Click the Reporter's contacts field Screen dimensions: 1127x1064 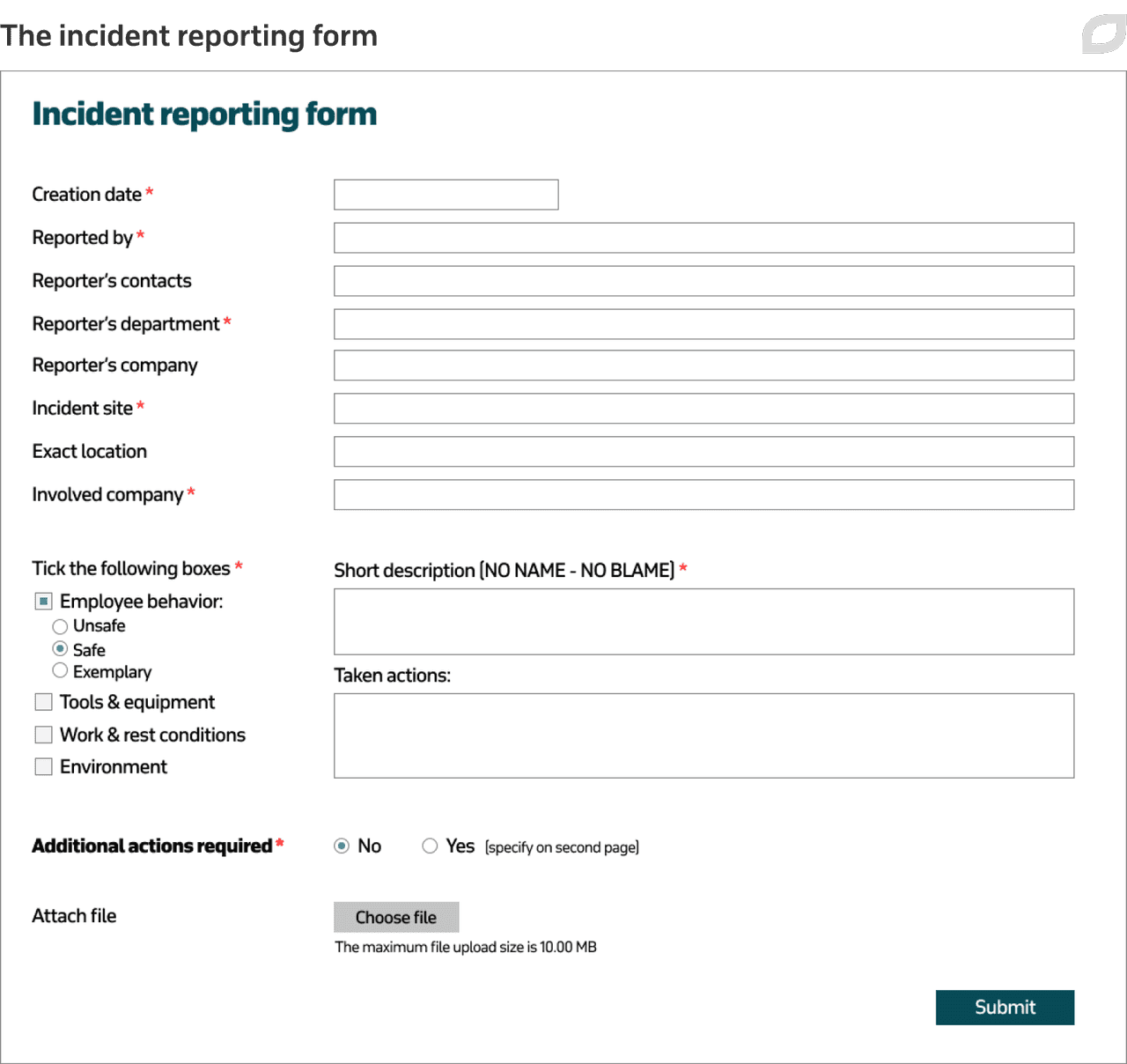pos(703,280)
